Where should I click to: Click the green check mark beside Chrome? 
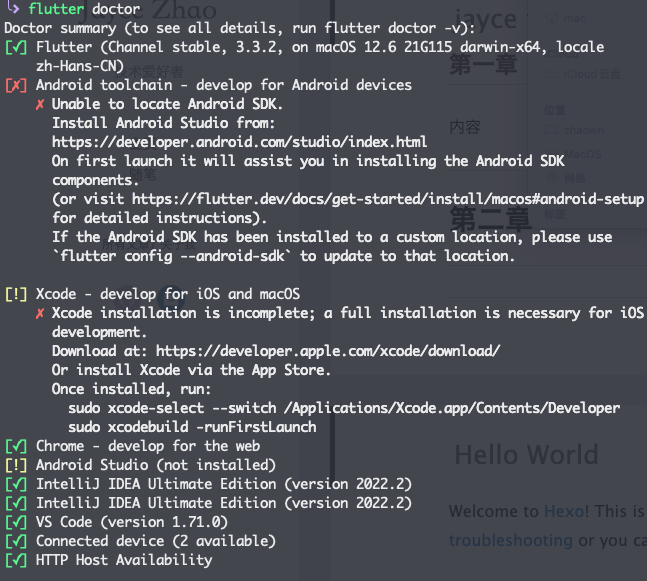[16, 446]
